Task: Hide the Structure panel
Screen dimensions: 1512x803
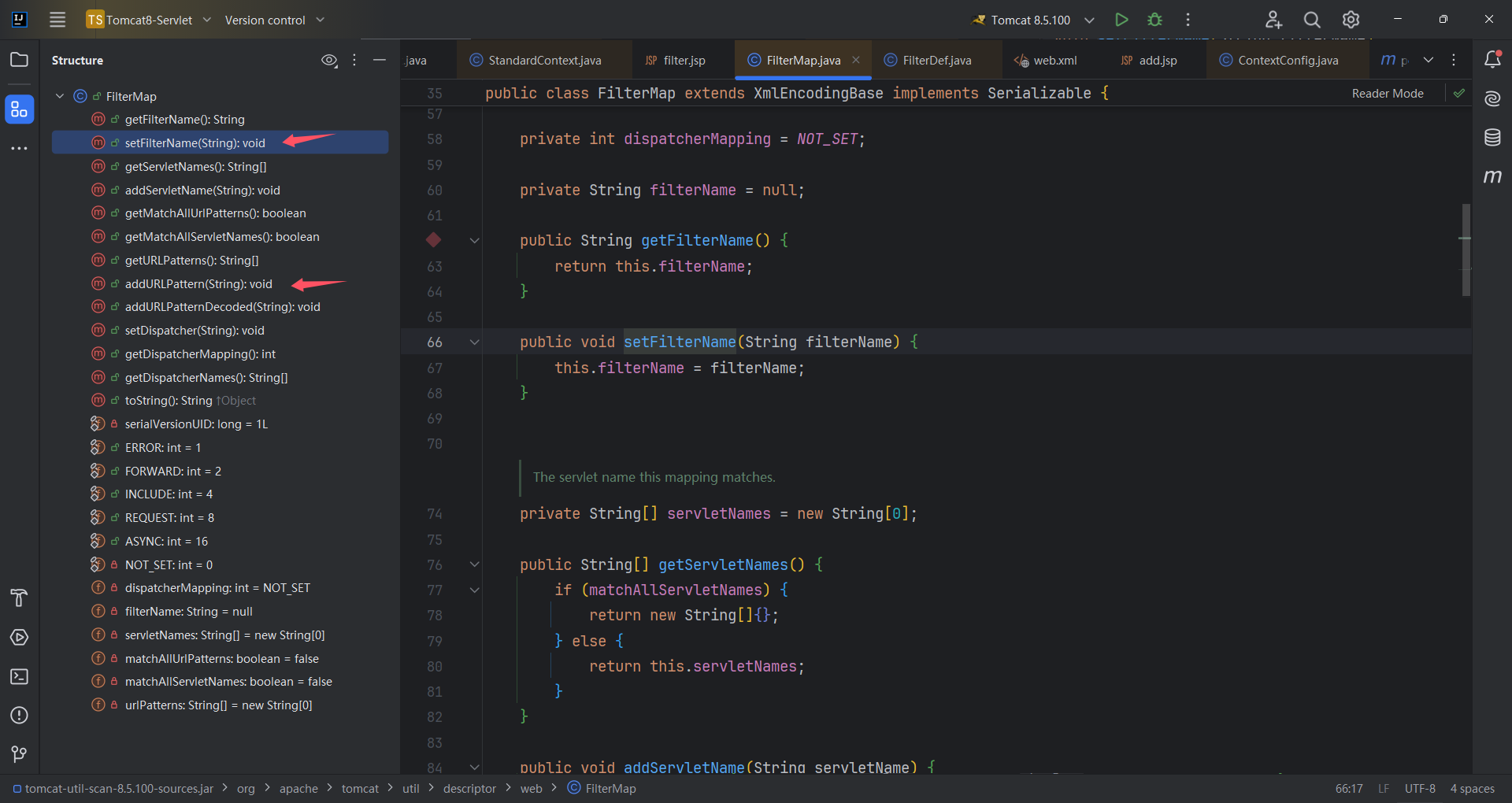Action: 380,60
